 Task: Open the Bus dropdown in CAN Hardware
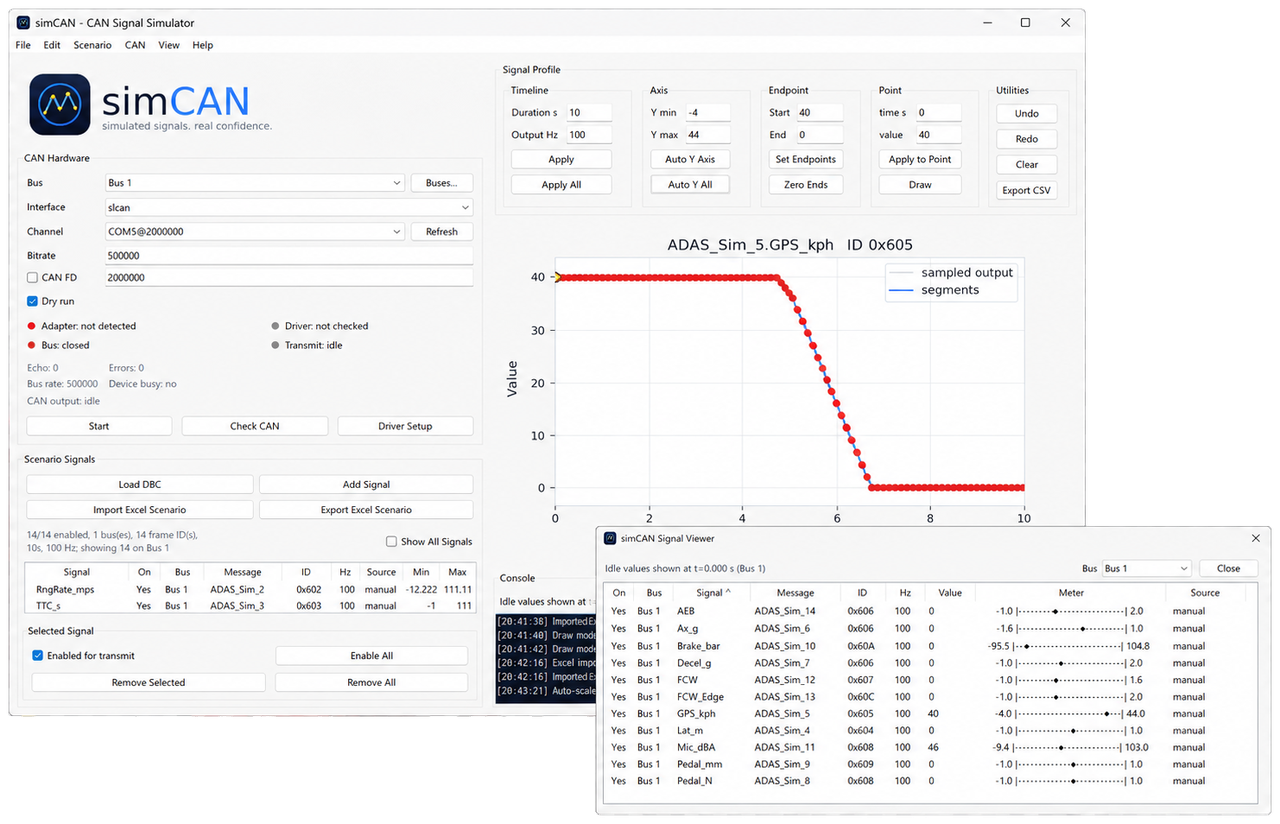point(254,183)
